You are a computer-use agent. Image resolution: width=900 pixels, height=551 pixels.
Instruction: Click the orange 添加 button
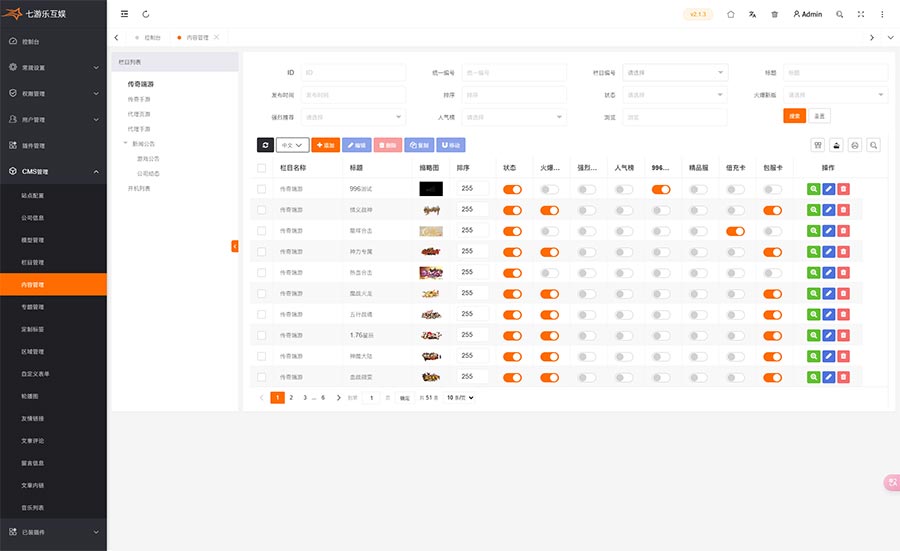point(325,145)
